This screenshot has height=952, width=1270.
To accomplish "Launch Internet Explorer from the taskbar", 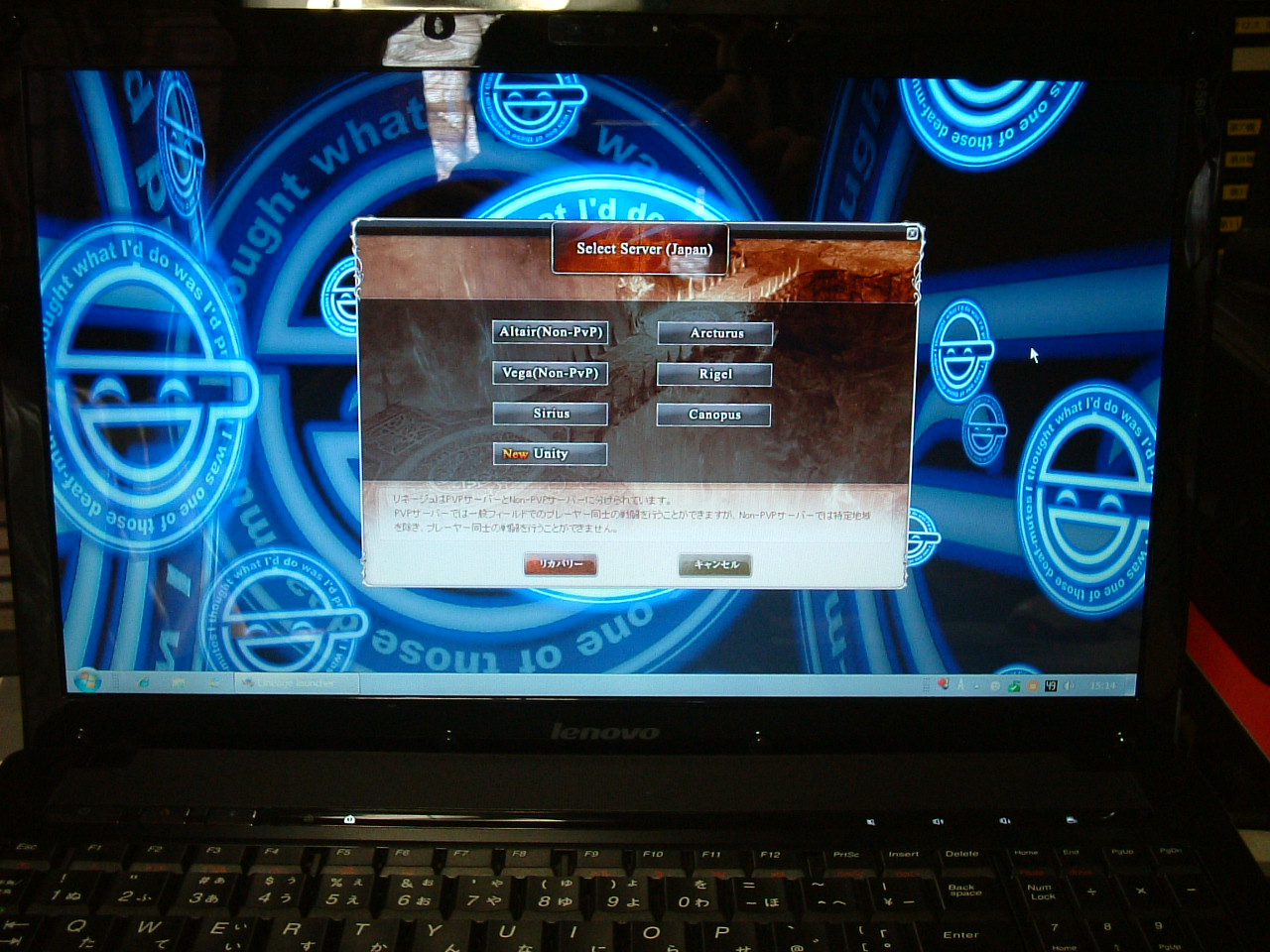I will click(145, 683).
